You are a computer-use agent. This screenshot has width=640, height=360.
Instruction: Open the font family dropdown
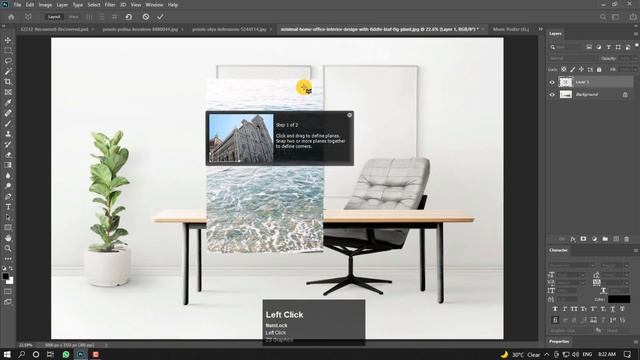pyautogui.click(x=571, y=265)
